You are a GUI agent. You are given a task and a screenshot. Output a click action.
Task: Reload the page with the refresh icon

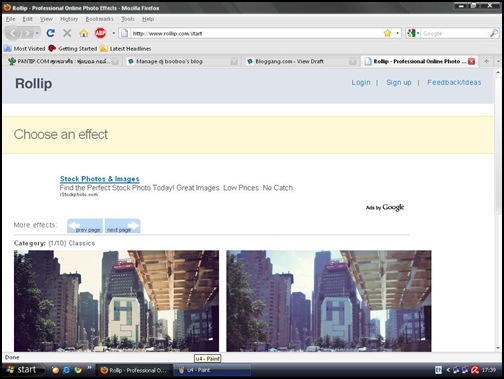pos(51,33)
